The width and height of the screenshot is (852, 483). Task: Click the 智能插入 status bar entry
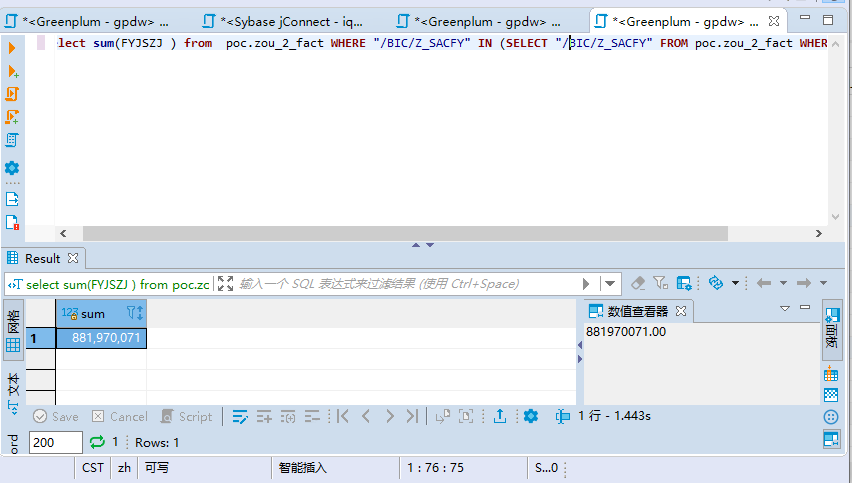point(303,468)
